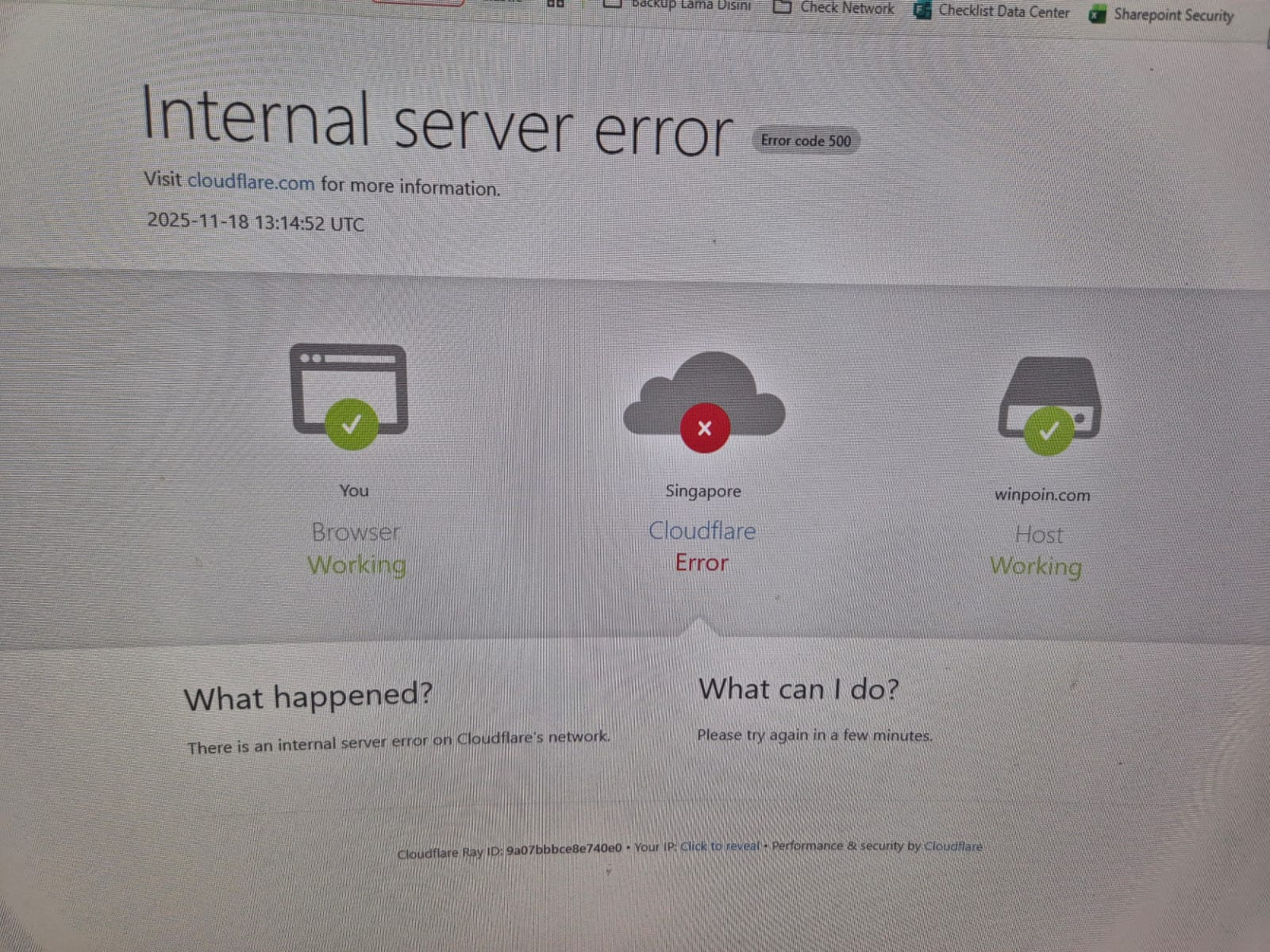
Task: Click the green check on browser icon
Action: coord(351,424)
